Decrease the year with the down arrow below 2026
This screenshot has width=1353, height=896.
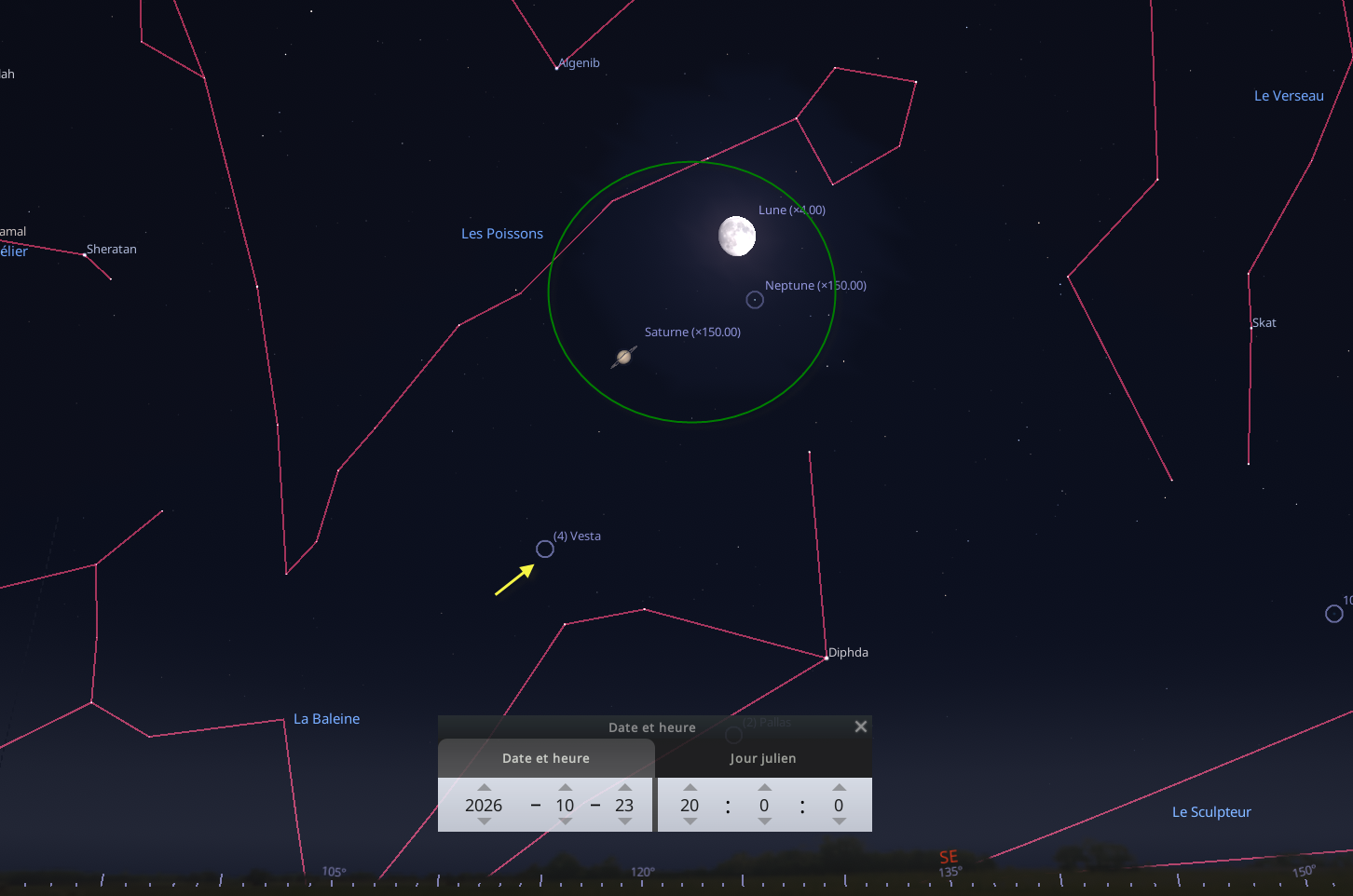click(x=484, y=821)
